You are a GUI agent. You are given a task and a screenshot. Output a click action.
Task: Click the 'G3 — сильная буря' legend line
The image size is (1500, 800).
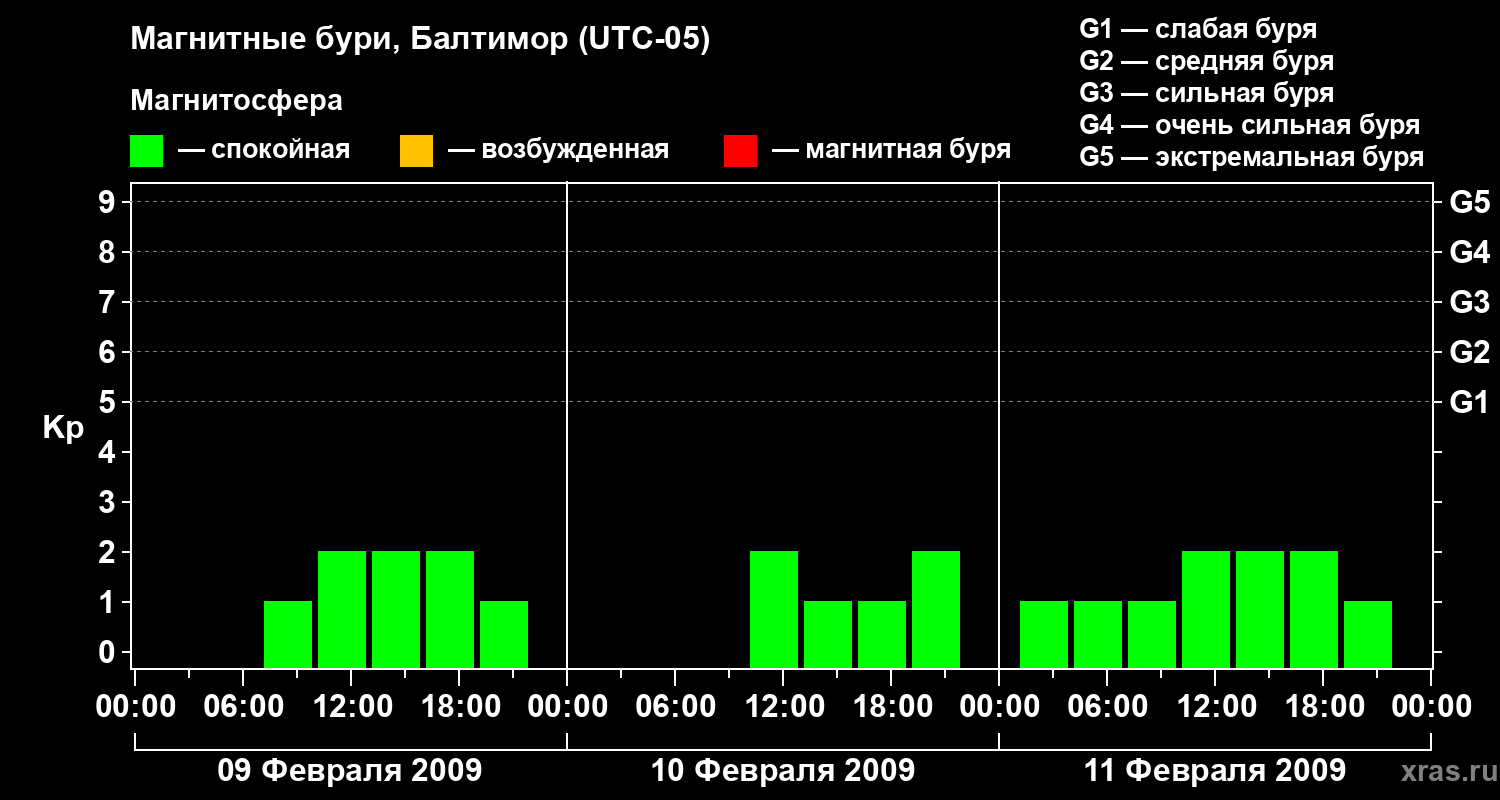(x=1206, y=93)
